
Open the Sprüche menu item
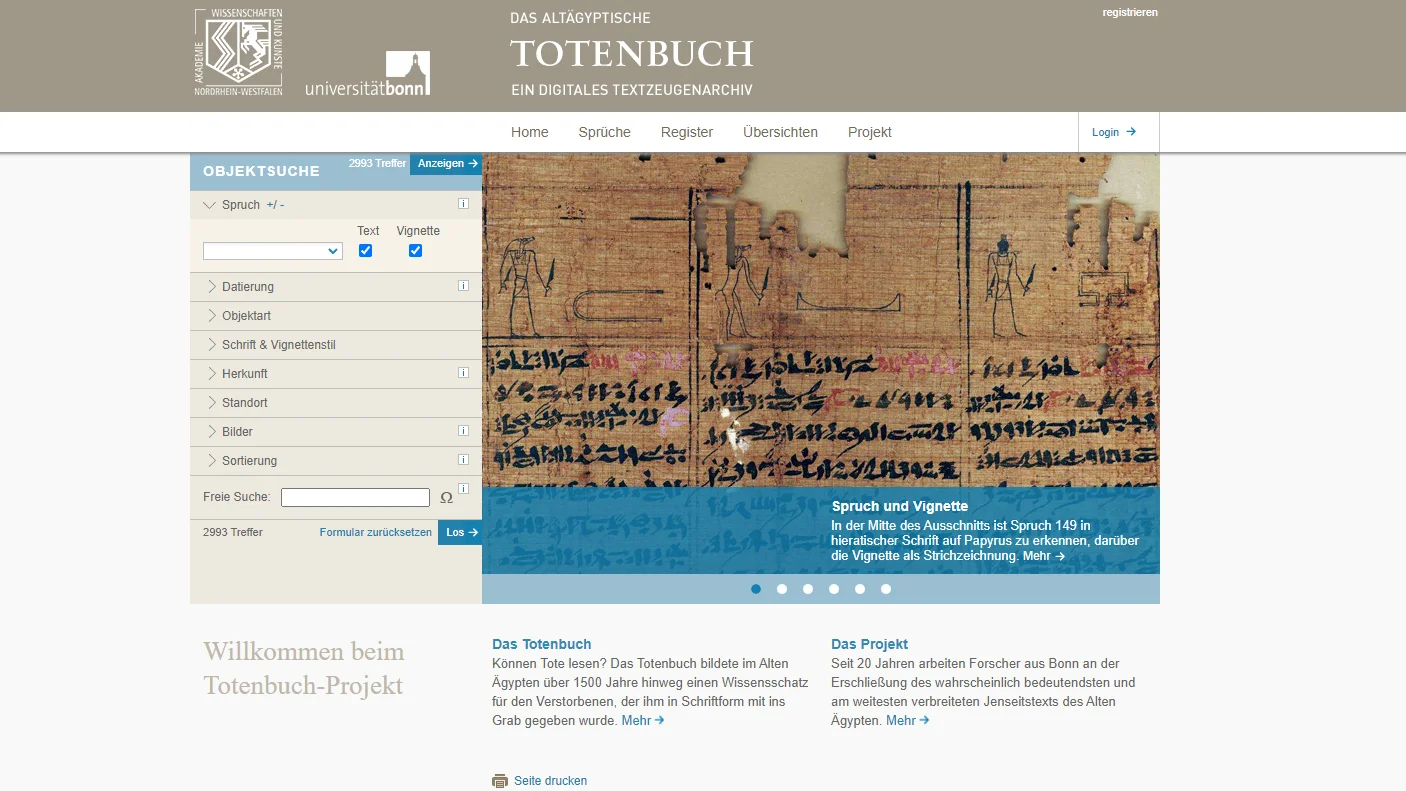click(x=604, y=132)
